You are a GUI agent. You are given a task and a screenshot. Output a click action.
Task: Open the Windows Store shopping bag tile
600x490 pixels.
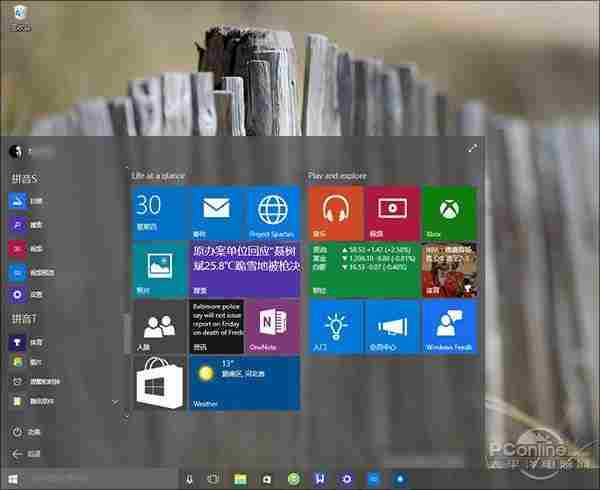[x=160, y=382]
